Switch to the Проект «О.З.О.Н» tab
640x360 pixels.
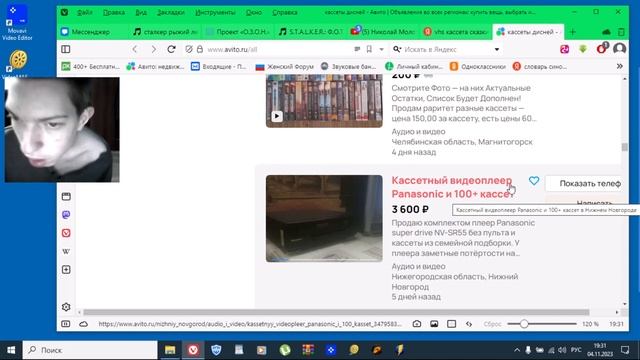point(238,31)
